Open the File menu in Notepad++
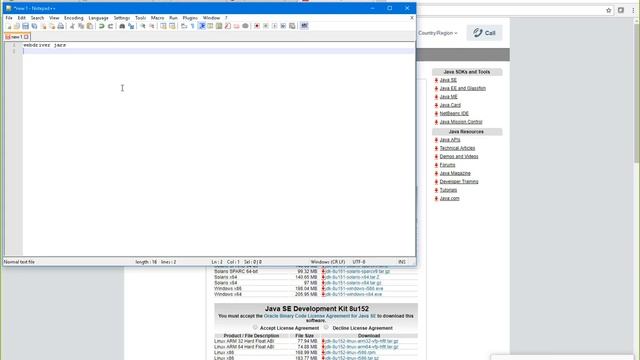 point(9,18)
